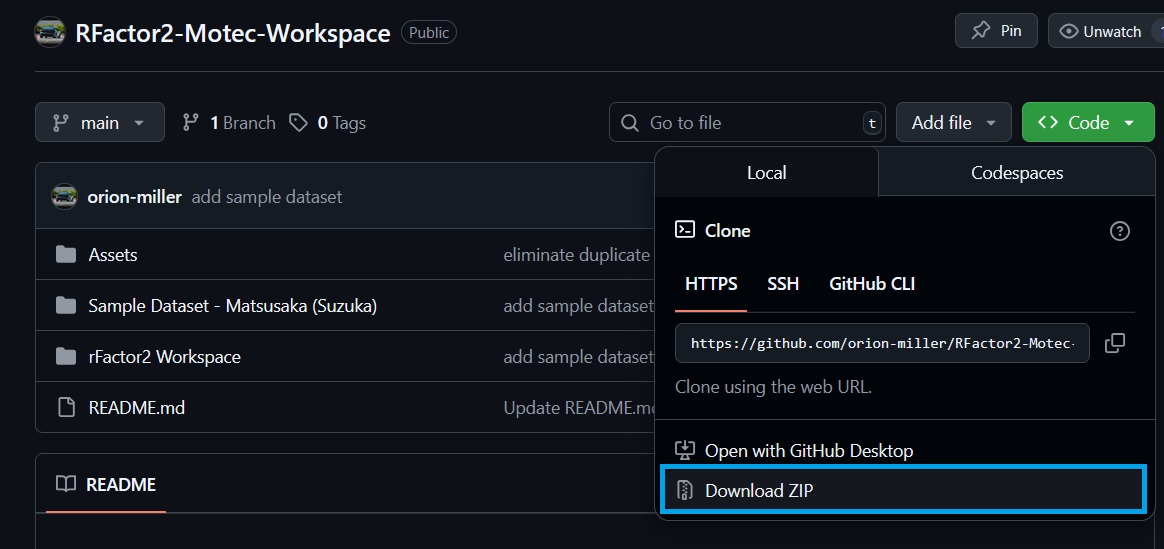Click the desktop download icon beside Open with GitHub Desktop

tap(684, 450)
